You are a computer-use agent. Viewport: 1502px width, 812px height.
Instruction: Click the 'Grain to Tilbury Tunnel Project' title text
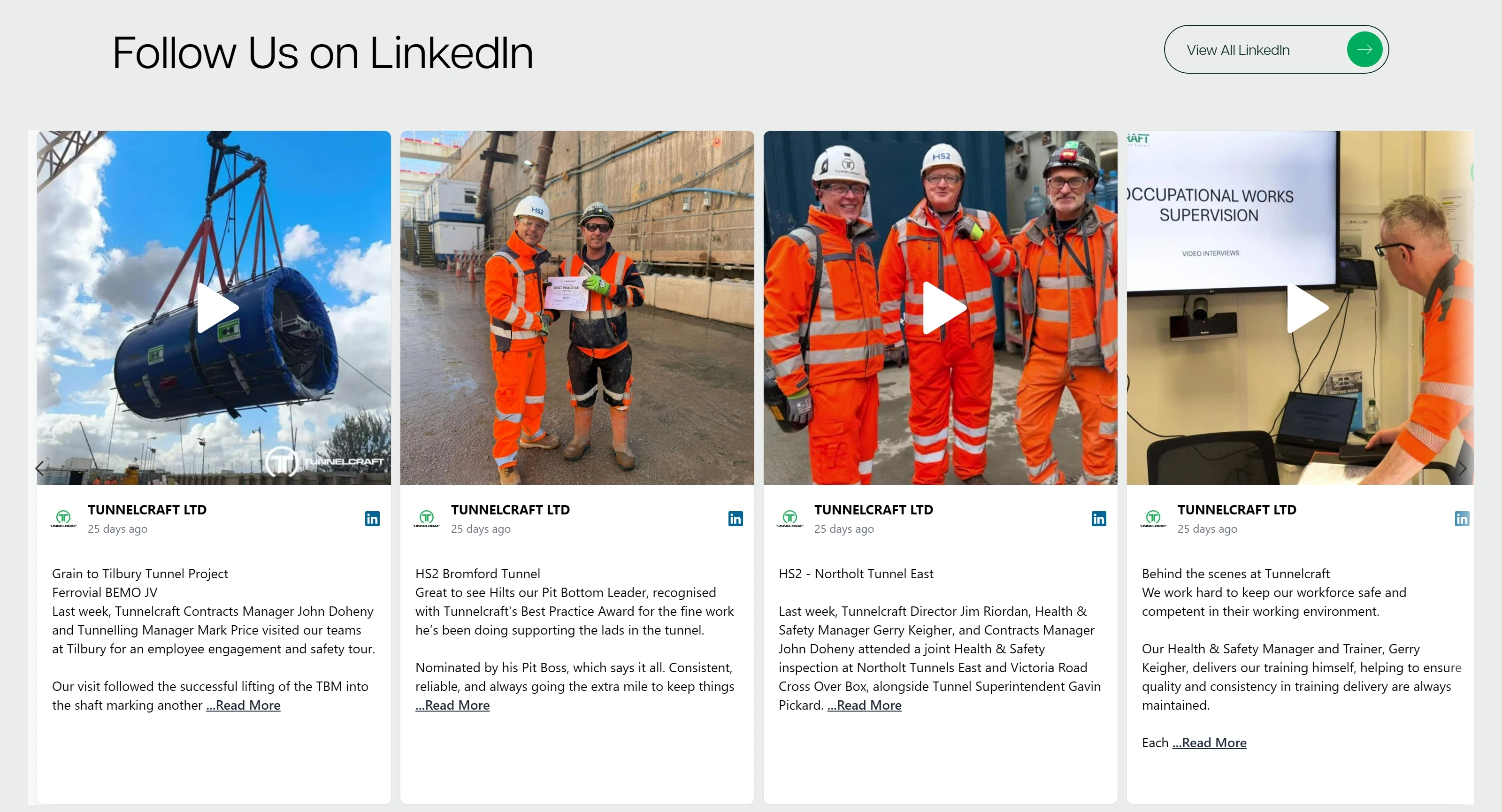tap(140, 574)
